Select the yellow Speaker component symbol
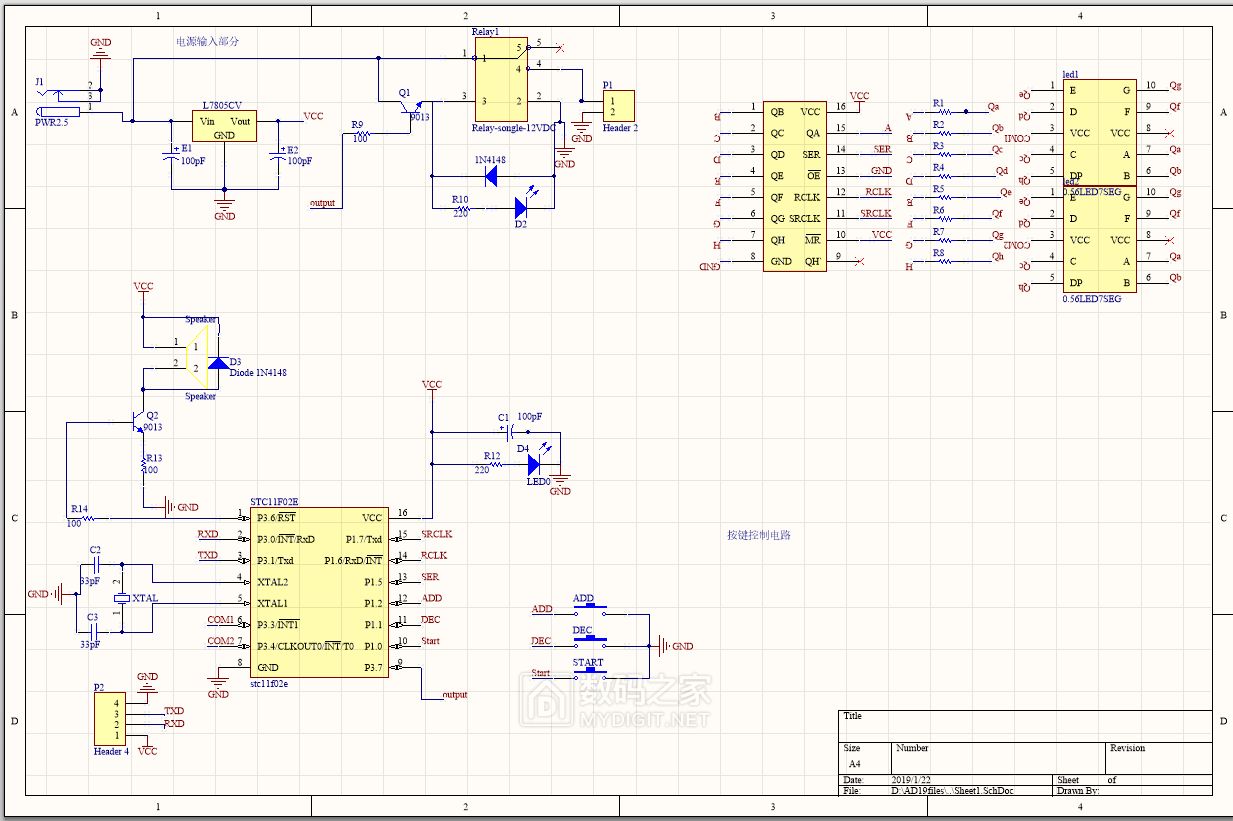 click(x=198, y=356)
